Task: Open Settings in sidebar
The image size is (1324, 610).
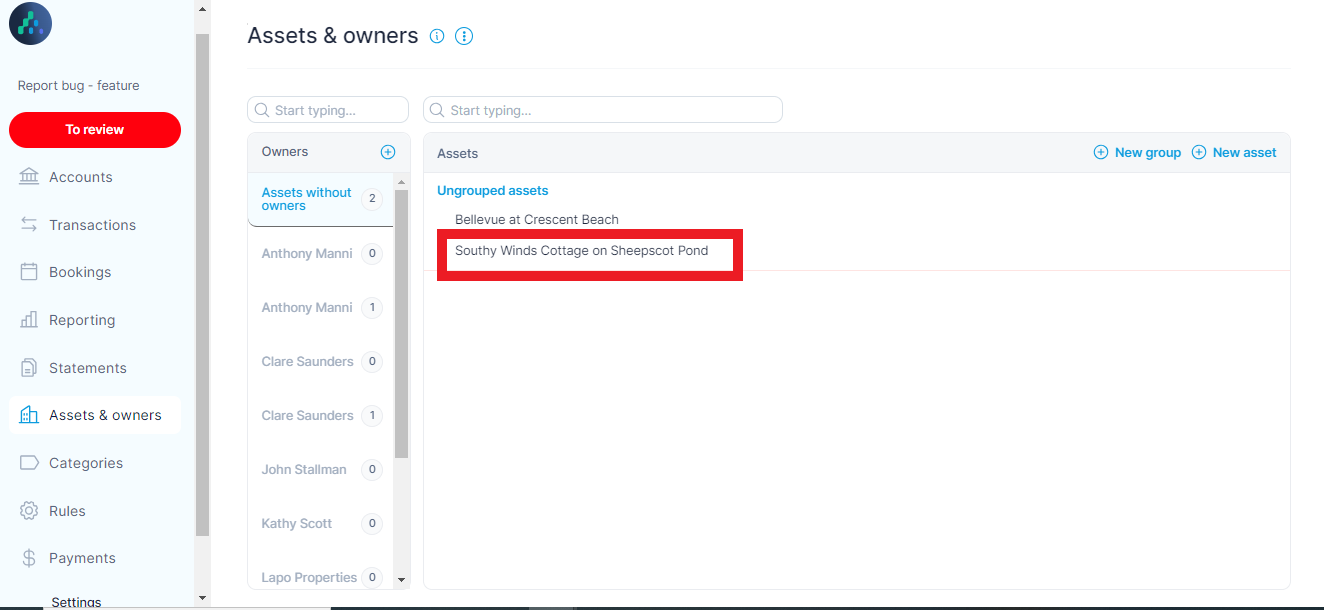Action: (76, 602)
